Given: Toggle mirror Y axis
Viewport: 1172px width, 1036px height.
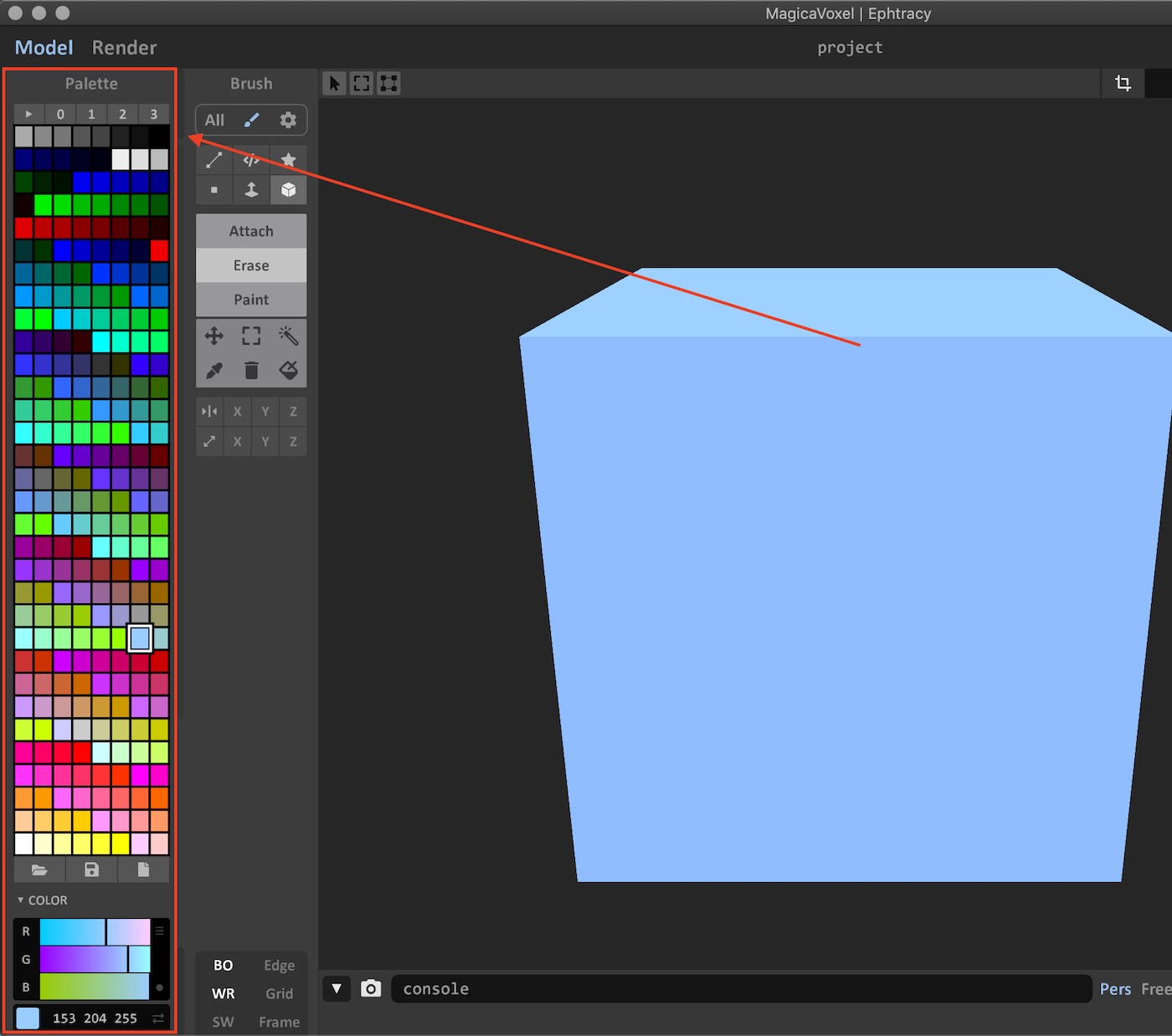Looking at the screenshot, I should tap(265, 411).
